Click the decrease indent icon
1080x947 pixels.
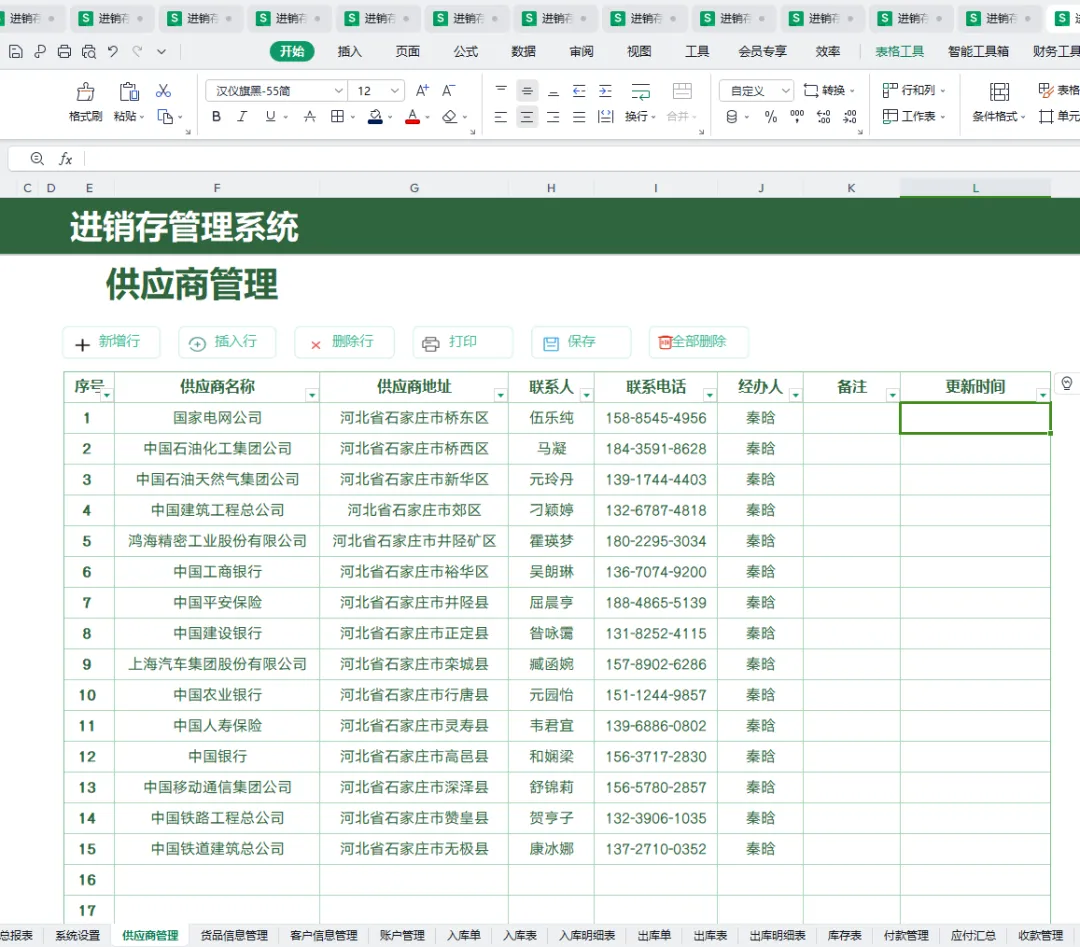point(579,90)
